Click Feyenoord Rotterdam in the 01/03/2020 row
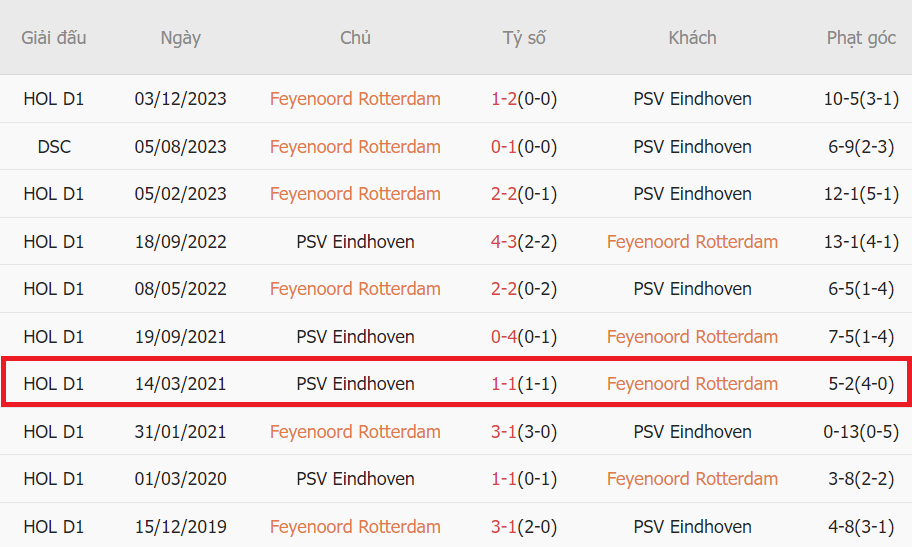This screenshot has height=547, width=912. point(692,479)
